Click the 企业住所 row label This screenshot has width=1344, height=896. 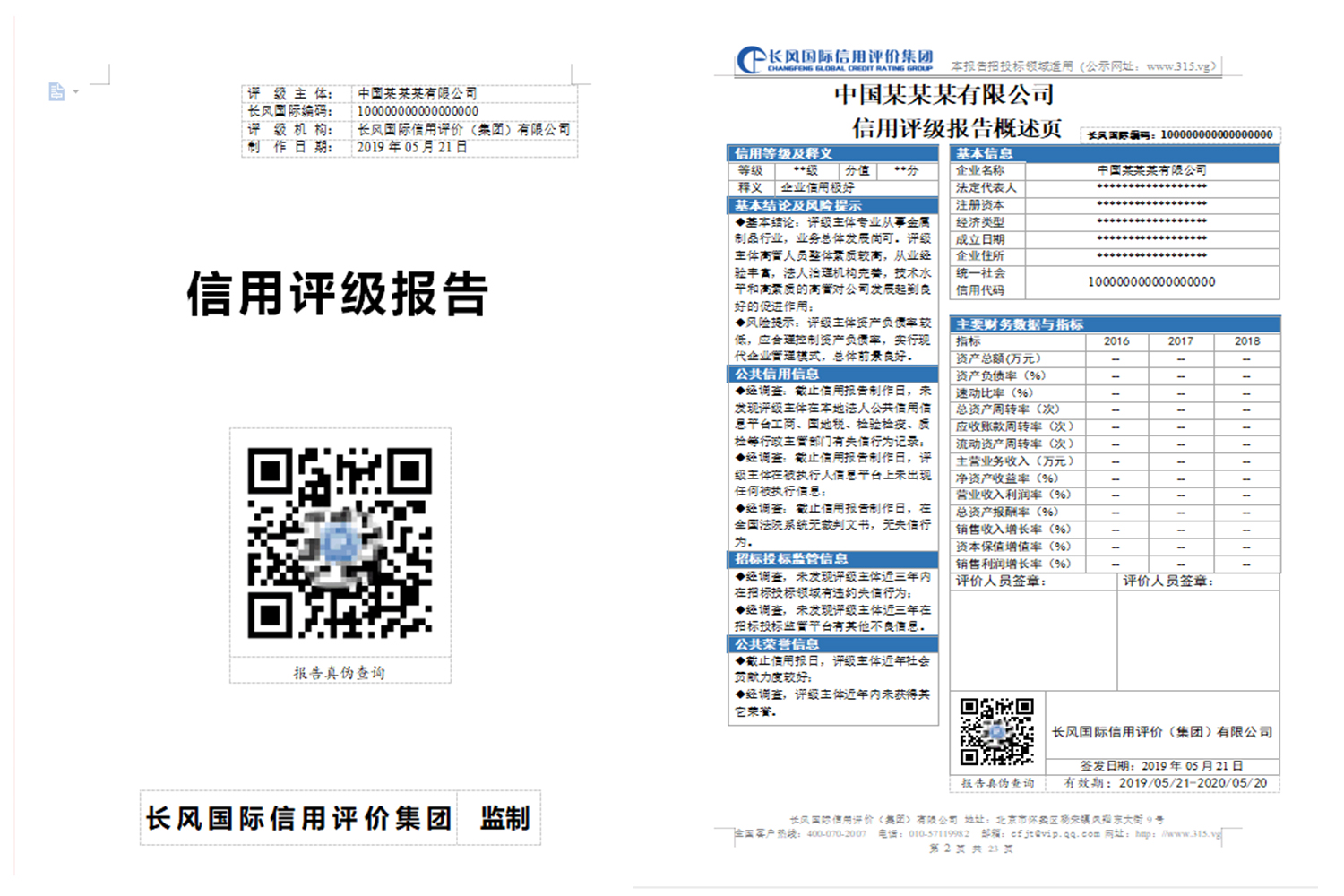tap(980, 256)
